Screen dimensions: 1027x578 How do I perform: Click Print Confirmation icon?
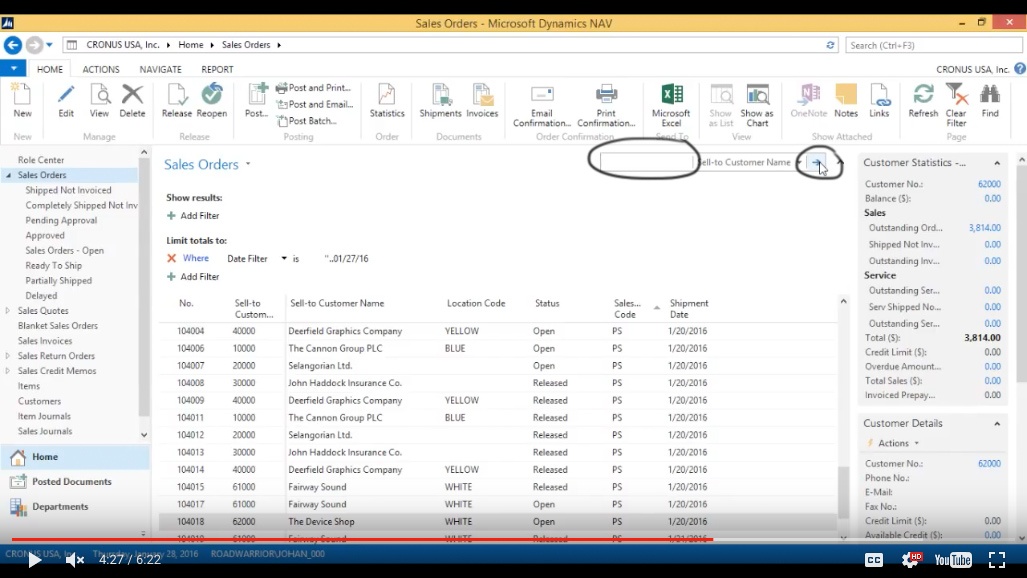point(606,105)
